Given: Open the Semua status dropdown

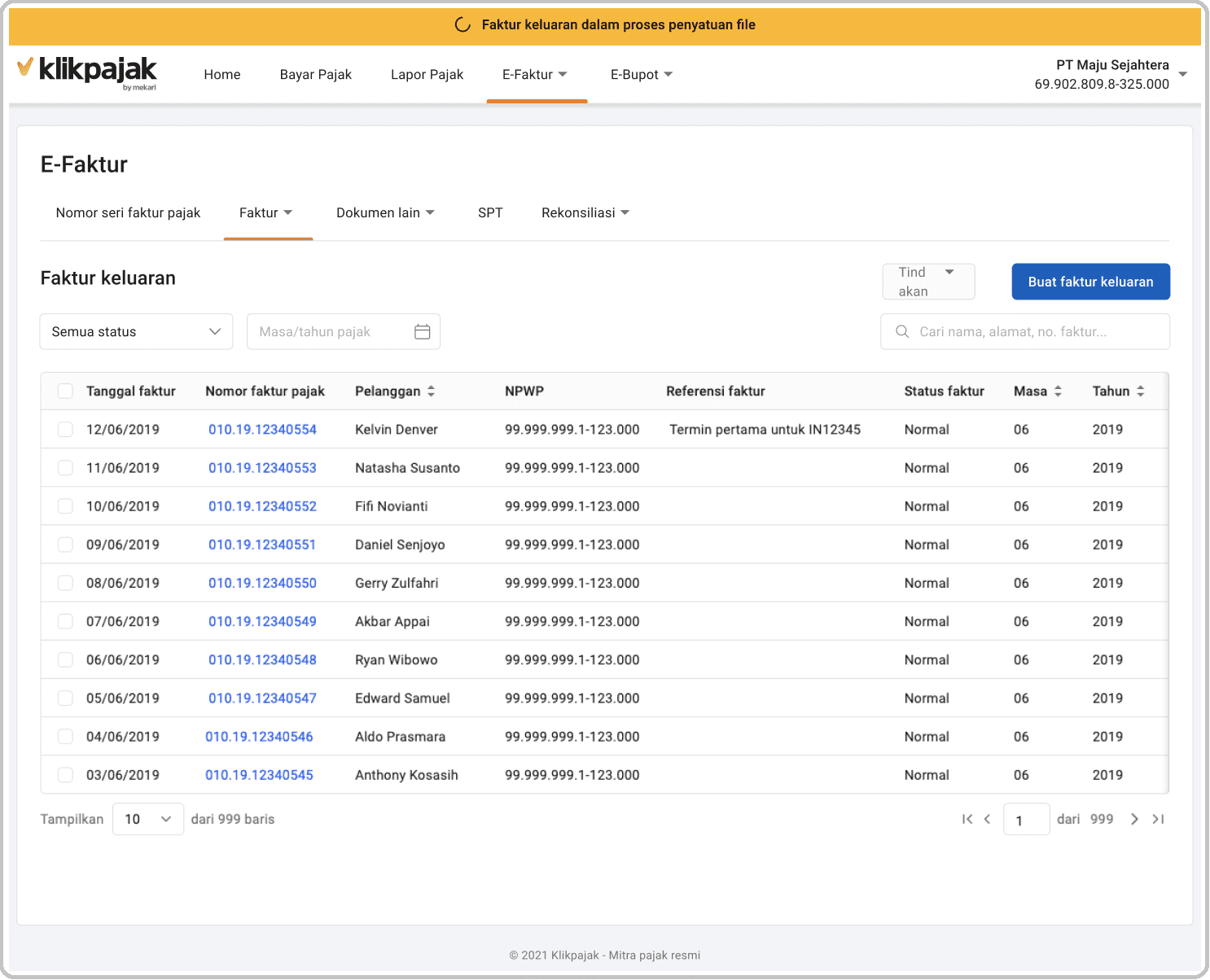Looking at the screenshot, I should 135,331.
